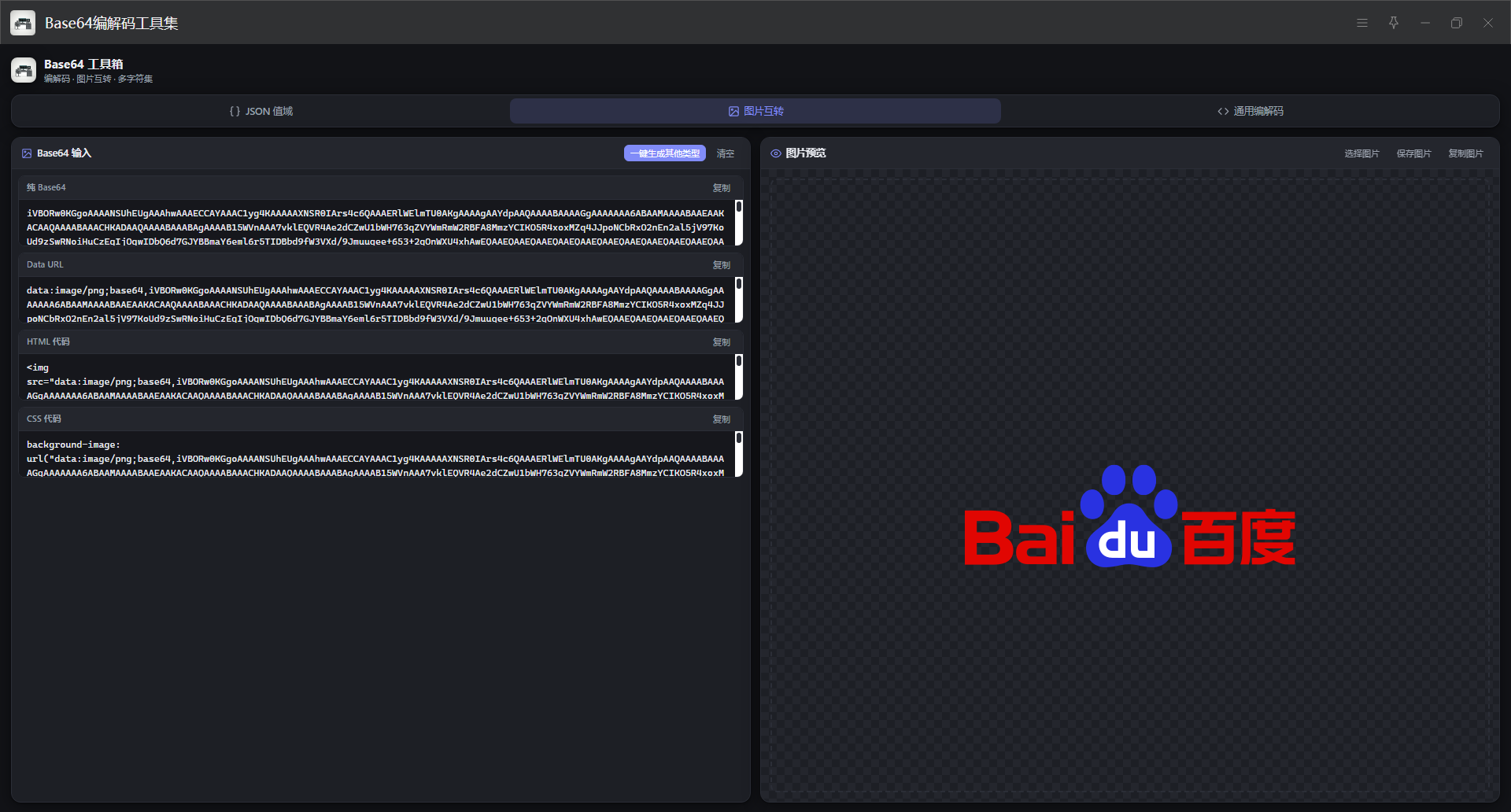Clear the input with 清空
The width and height of the screenshot is (1511, 812).
pyautogui.click(x=726, y=153)
